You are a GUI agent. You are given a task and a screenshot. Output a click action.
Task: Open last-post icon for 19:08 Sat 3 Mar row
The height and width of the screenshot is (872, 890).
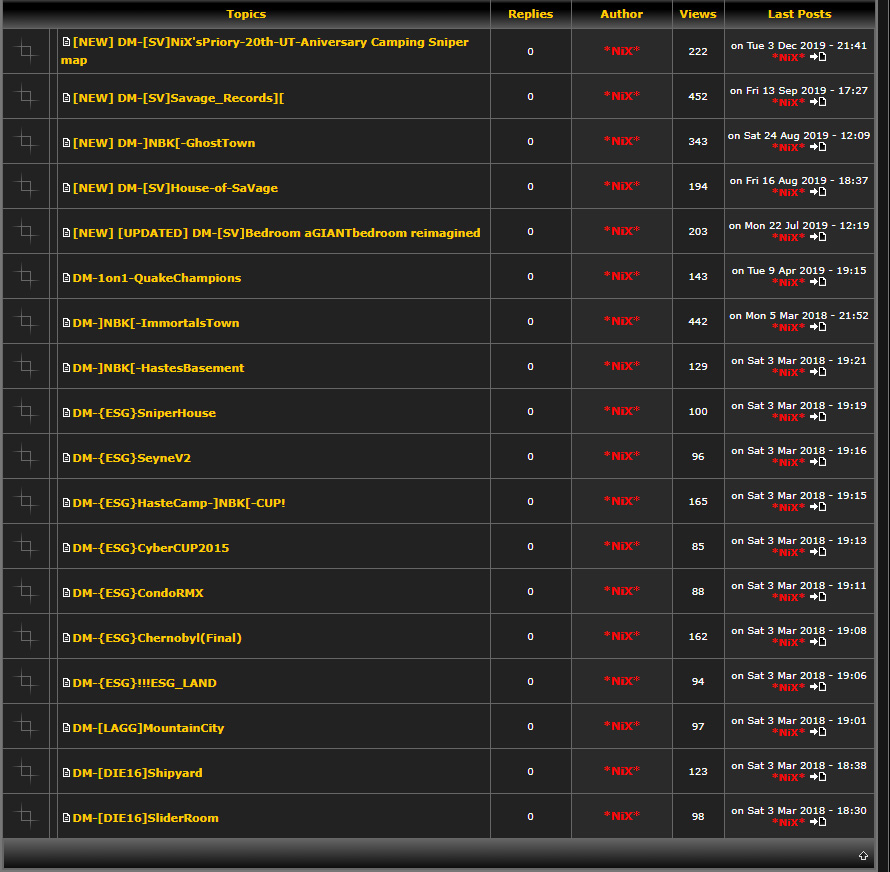pos(818,642)
